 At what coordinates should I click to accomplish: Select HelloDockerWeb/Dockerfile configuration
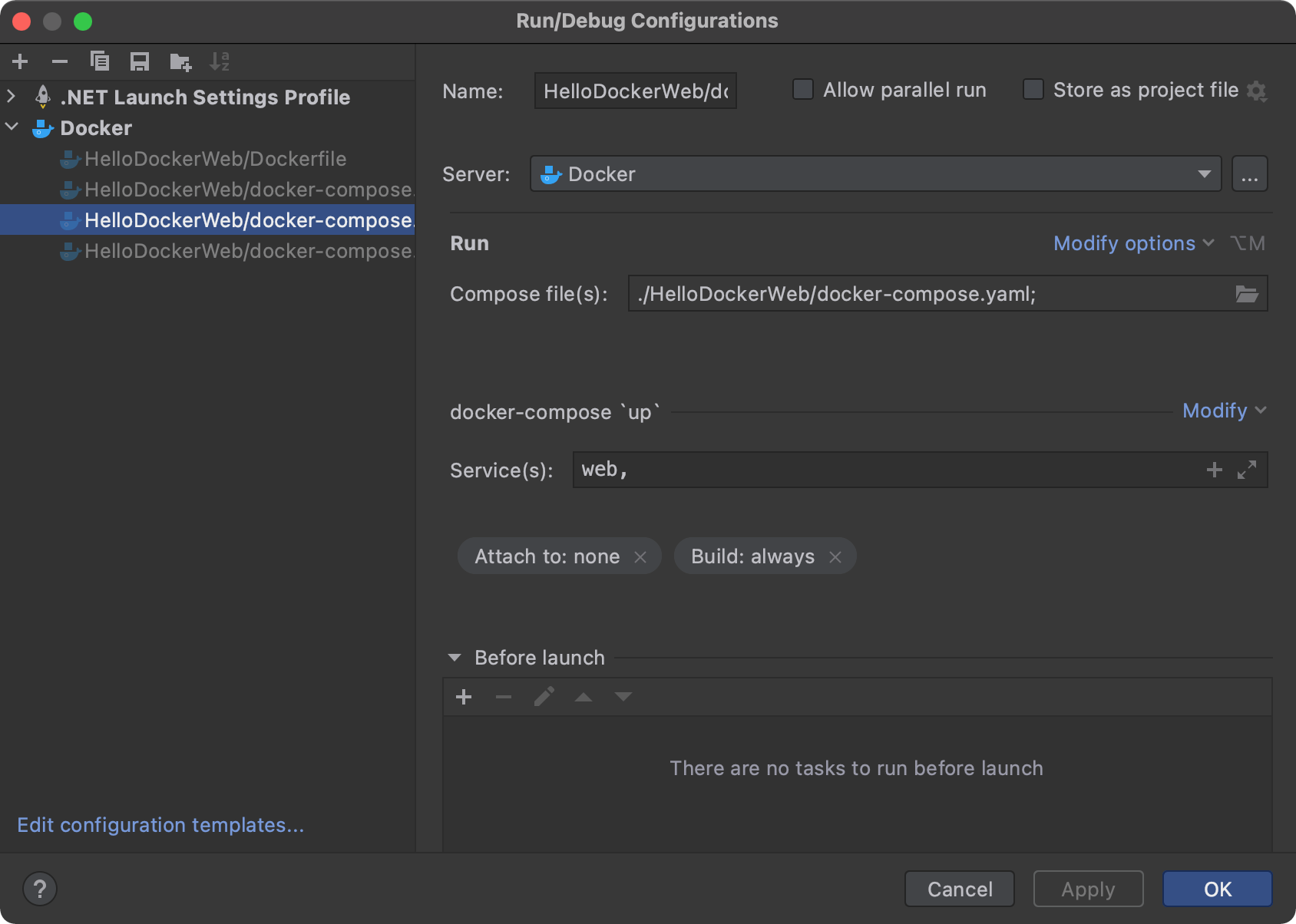(215, 159)
